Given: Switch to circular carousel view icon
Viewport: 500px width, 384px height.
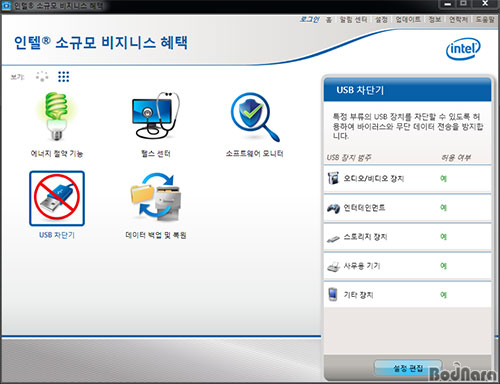Looking at the screenshot, I should pos(42,77).
